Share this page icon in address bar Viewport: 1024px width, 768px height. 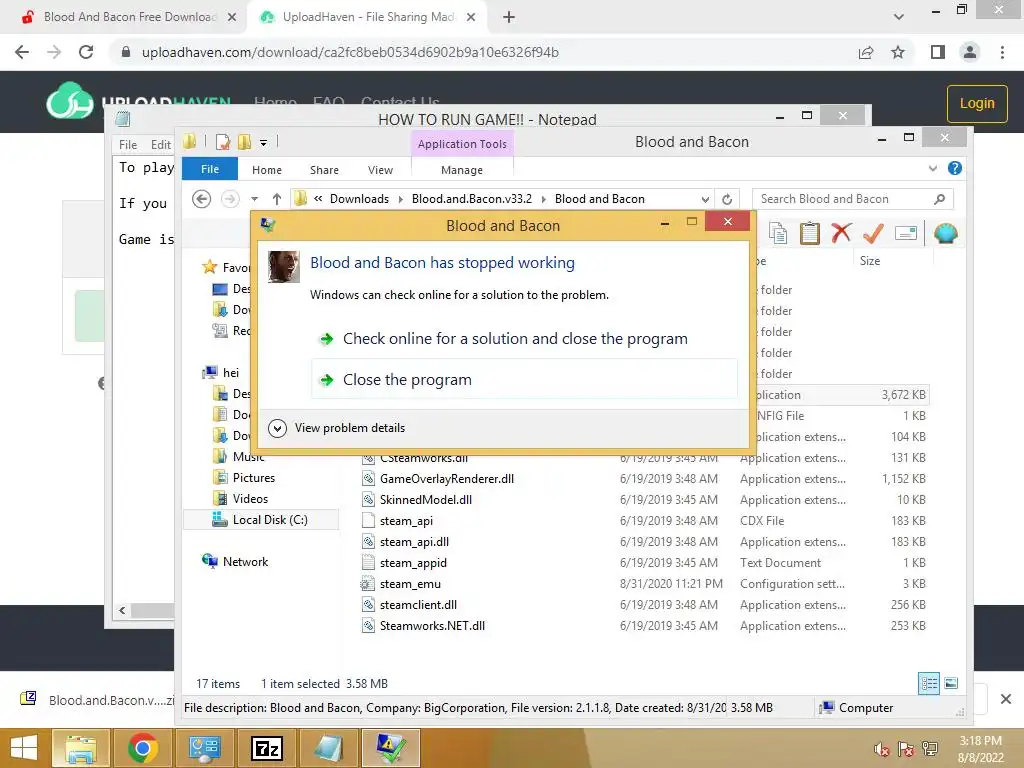866,52
